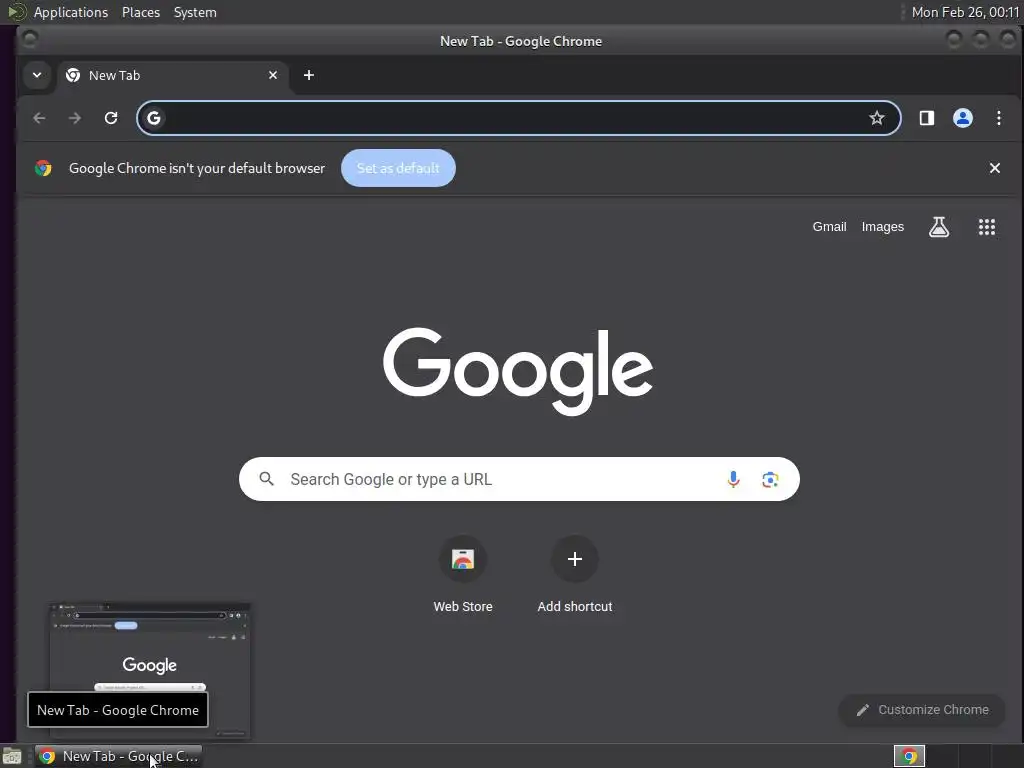Click the window menu button at title bar left

point(29,39)
